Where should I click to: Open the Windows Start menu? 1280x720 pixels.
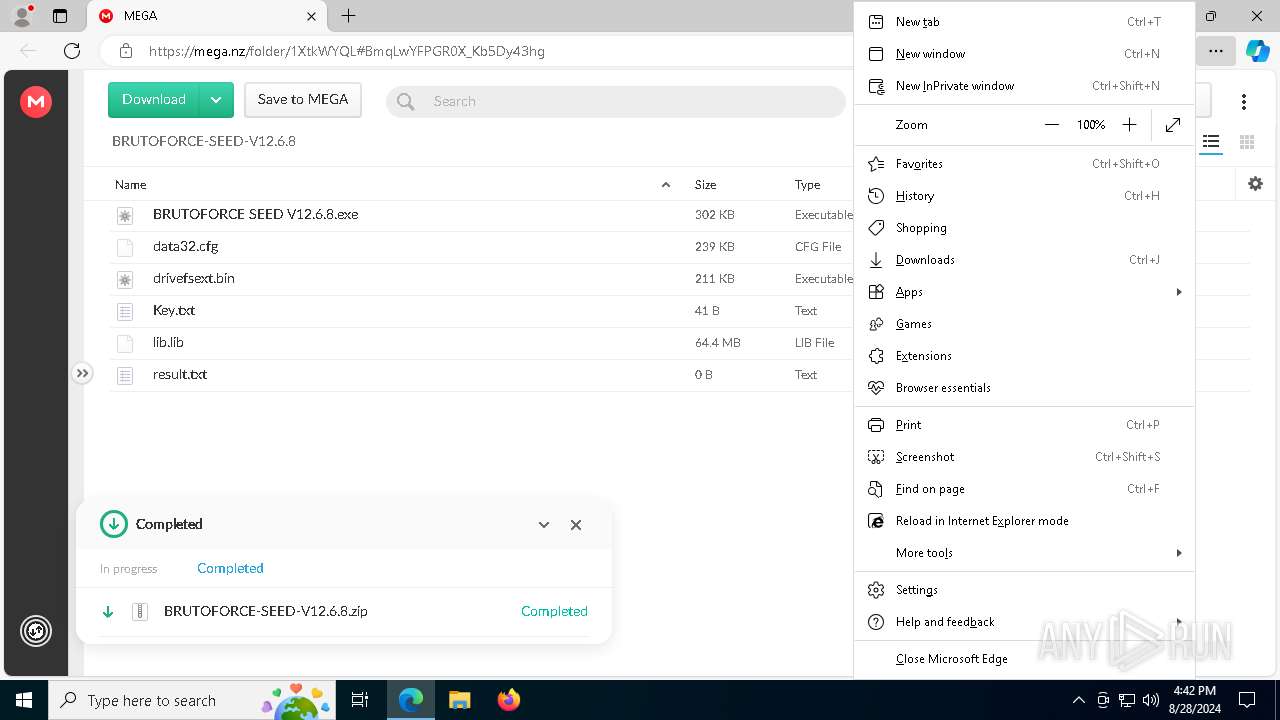coord(24,700)
